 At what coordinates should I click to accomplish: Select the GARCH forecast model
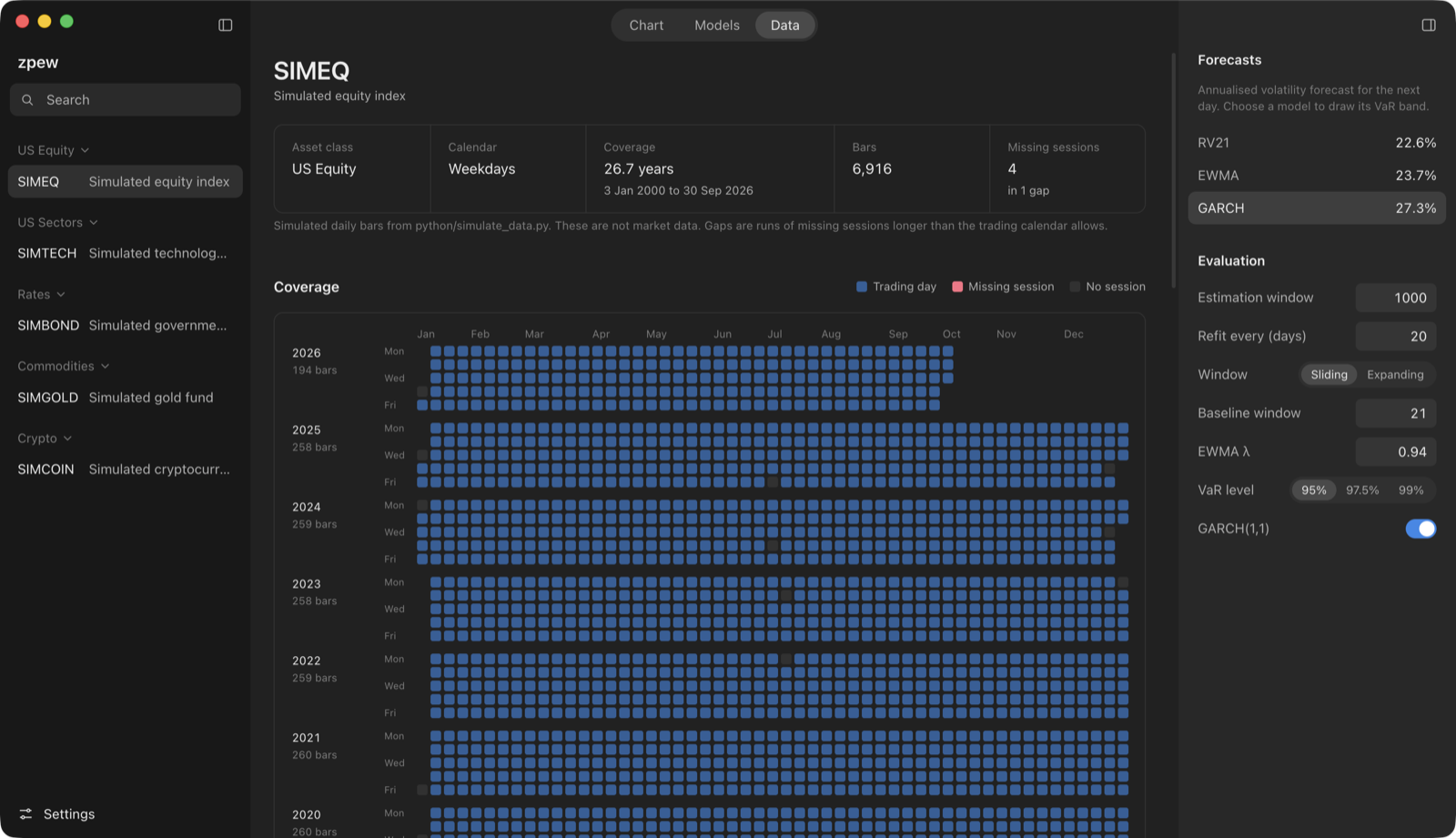1317,208
